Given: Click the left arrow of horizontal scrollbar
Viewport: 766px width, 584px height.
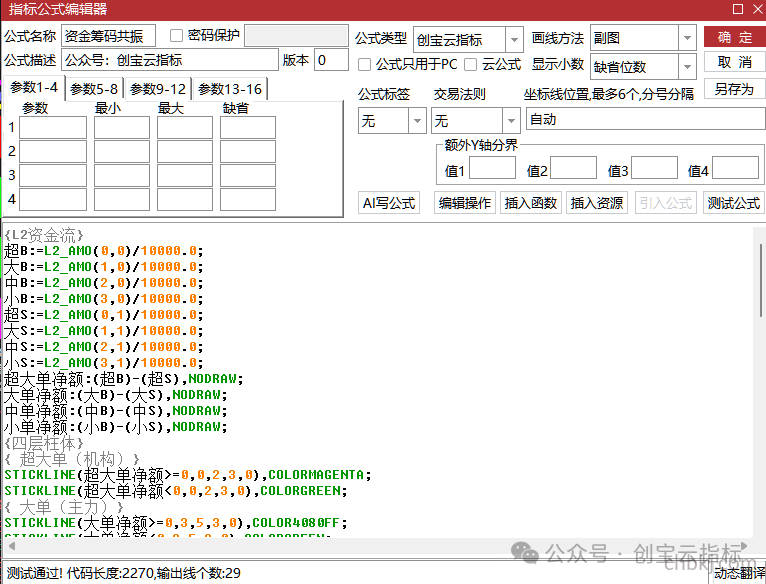Looking at the screenshot, I should pyautogui.click(x=12, y=546).
